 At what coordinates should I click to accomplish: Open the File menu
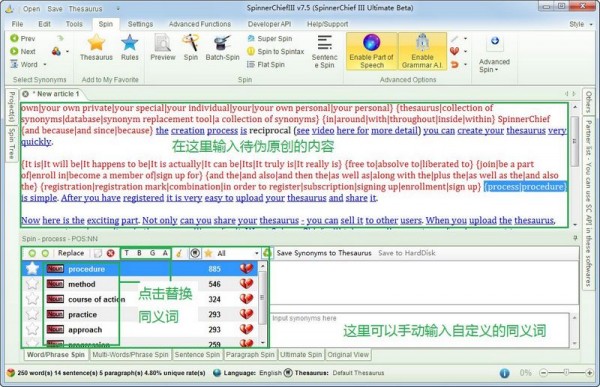[x=17, y=24]
